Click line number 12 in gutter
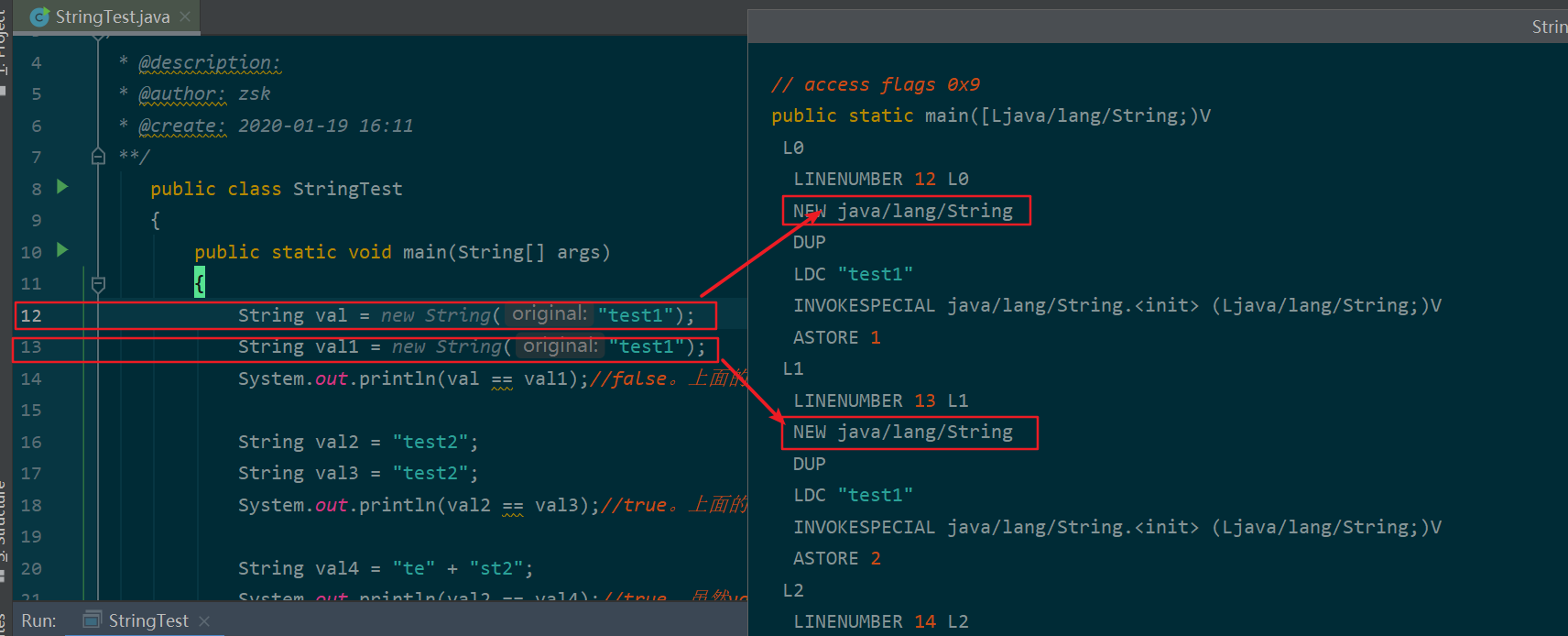The height and width of the screenshot is (636, 1568). point(31,316)
